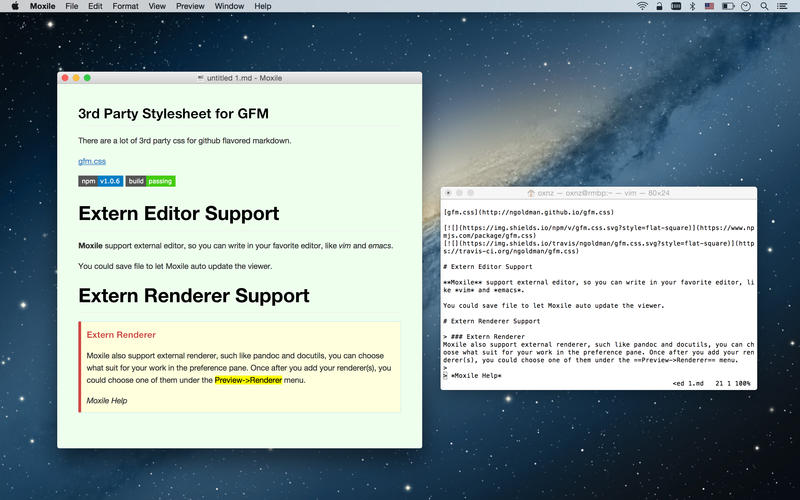Click the Wi-Fi status icon
Viewport: 800px width, 500px height.
pos(642,6)
